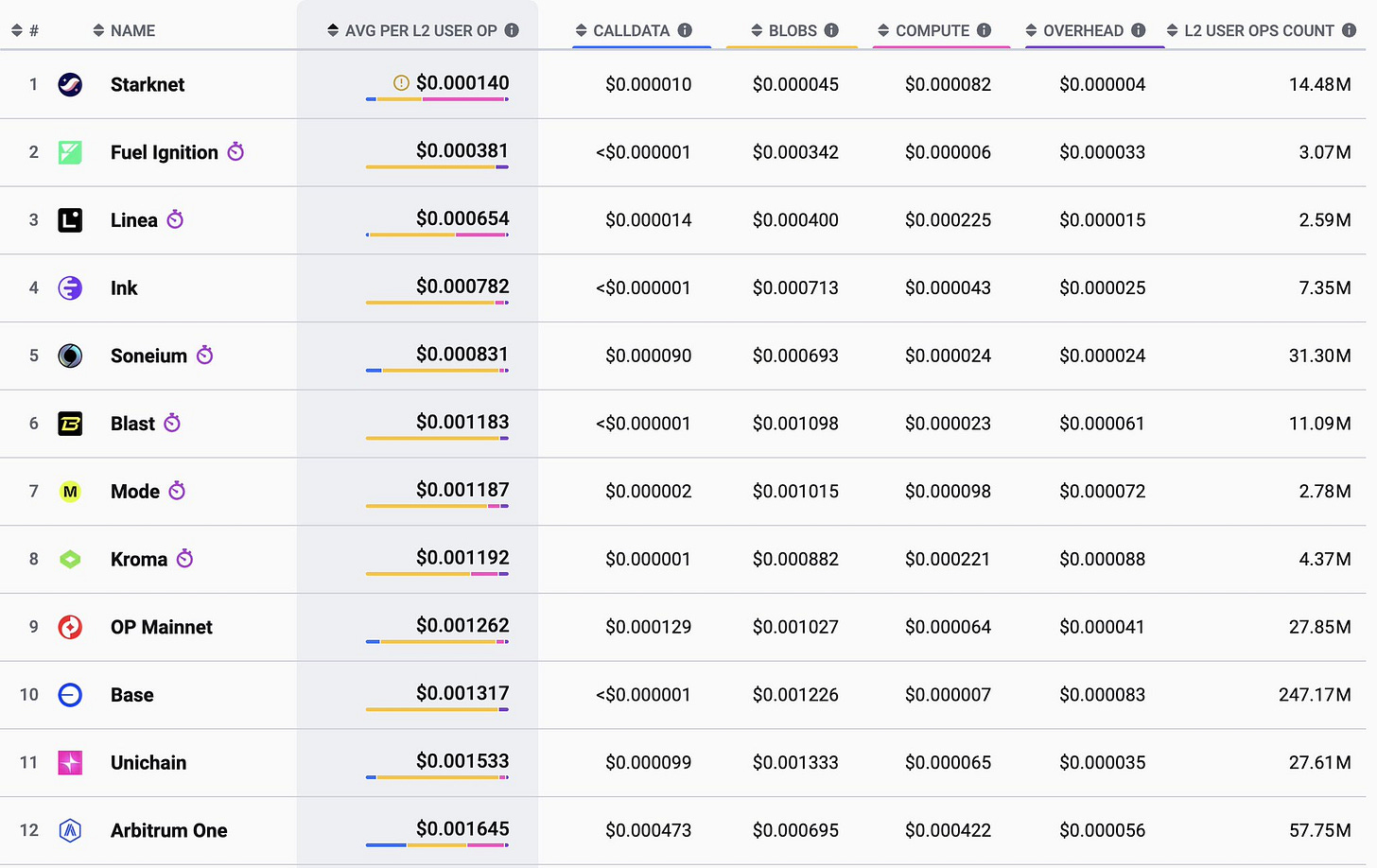Open the Unichain project link
Image resolution: width=1377 pixels, height=868 pixels.
tap(148, 762)
